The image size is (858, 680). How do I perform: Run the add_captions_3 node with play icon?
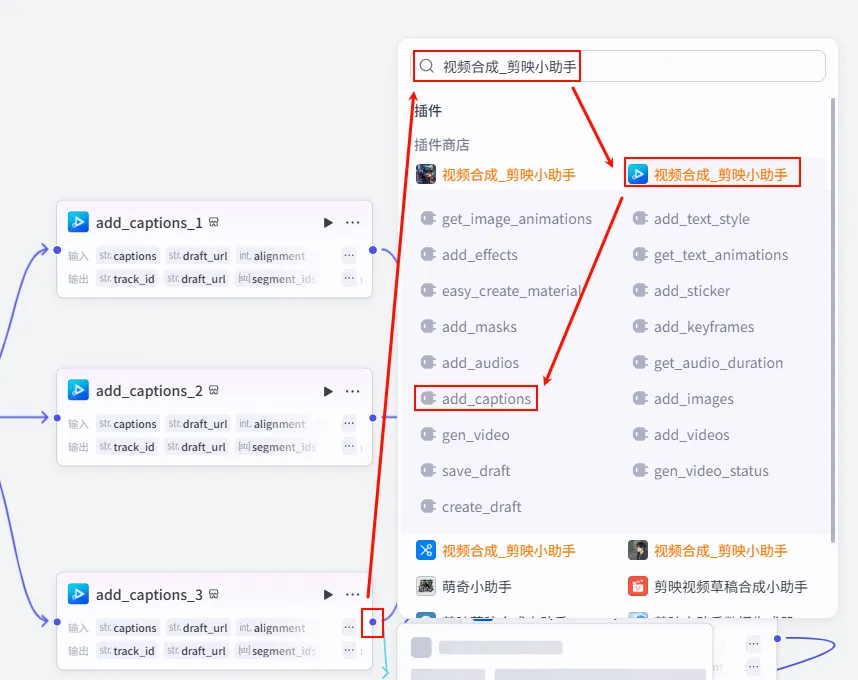click(328, 595)
